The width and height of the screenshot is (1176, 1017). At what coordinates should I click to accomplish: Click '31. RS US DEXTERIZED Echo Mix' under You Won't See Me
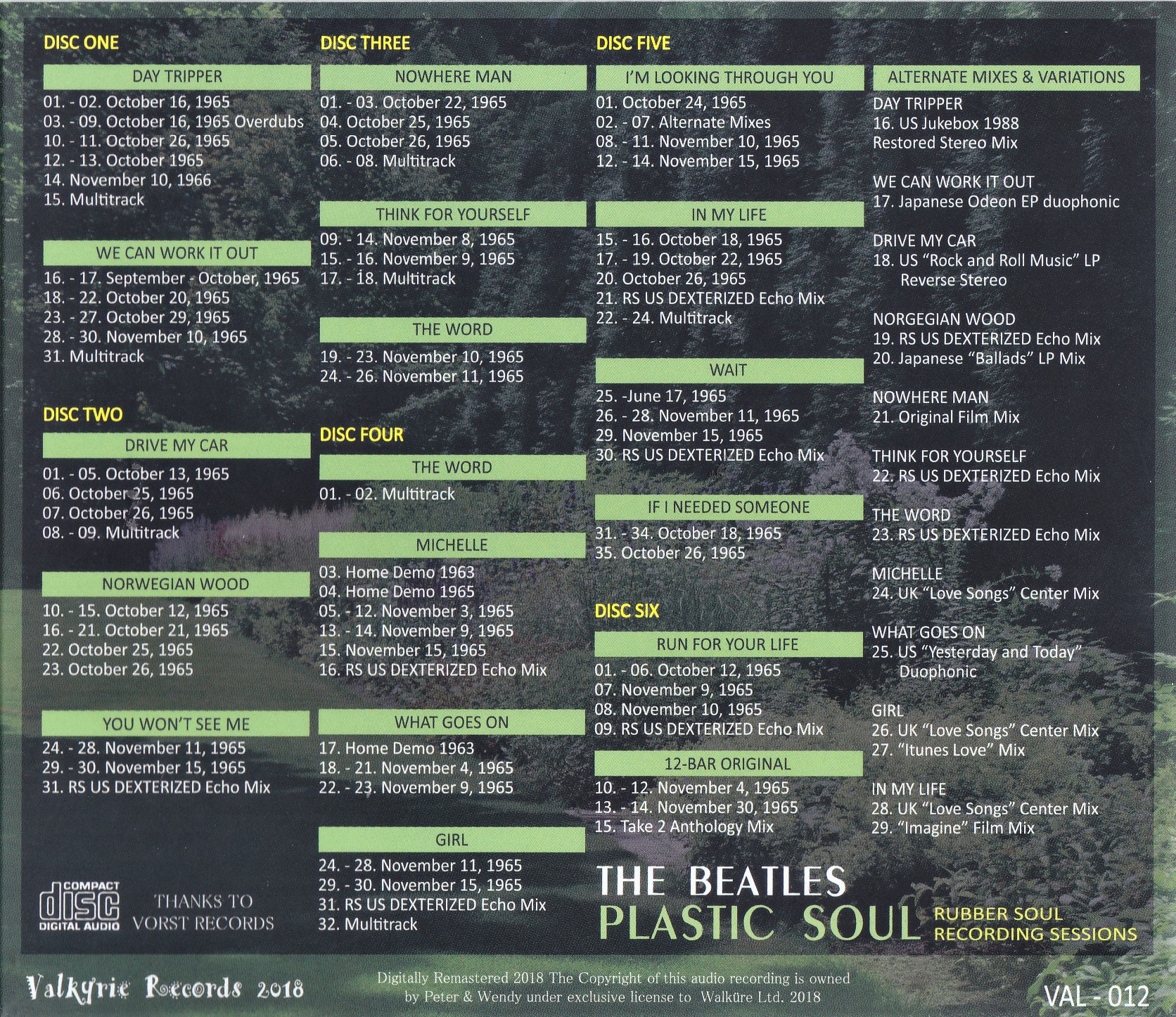click(x=156, y=788)
